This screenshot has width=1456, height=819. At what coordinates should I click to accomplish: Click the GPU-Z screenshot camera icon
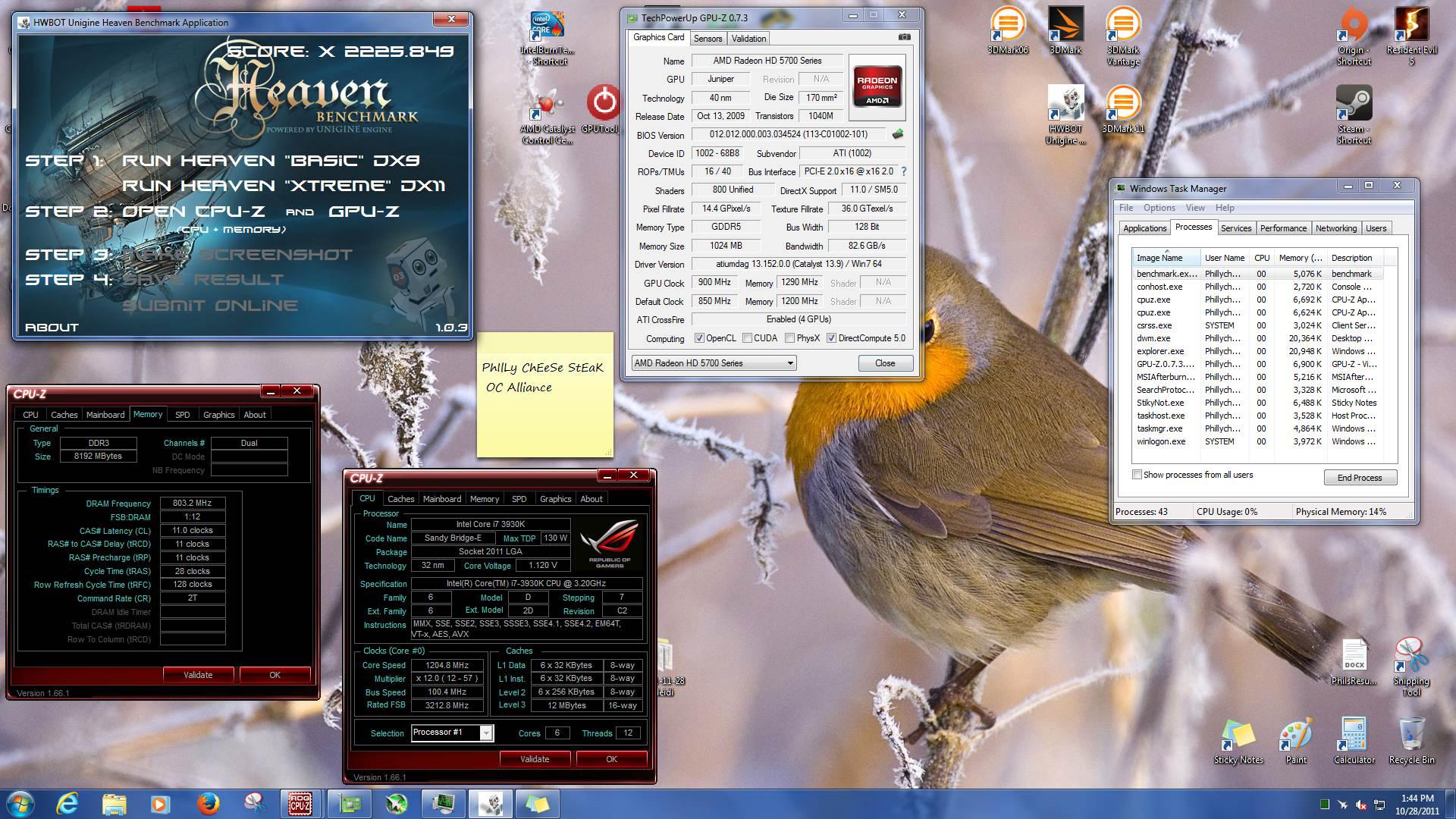(905, 36)
